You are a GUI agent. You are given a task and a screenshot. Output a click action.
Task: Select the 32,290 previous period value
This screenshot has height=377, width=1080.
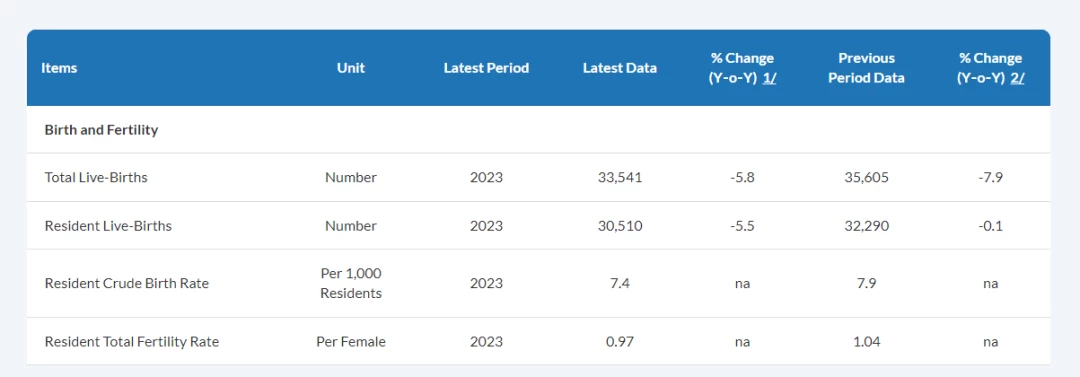866,225
